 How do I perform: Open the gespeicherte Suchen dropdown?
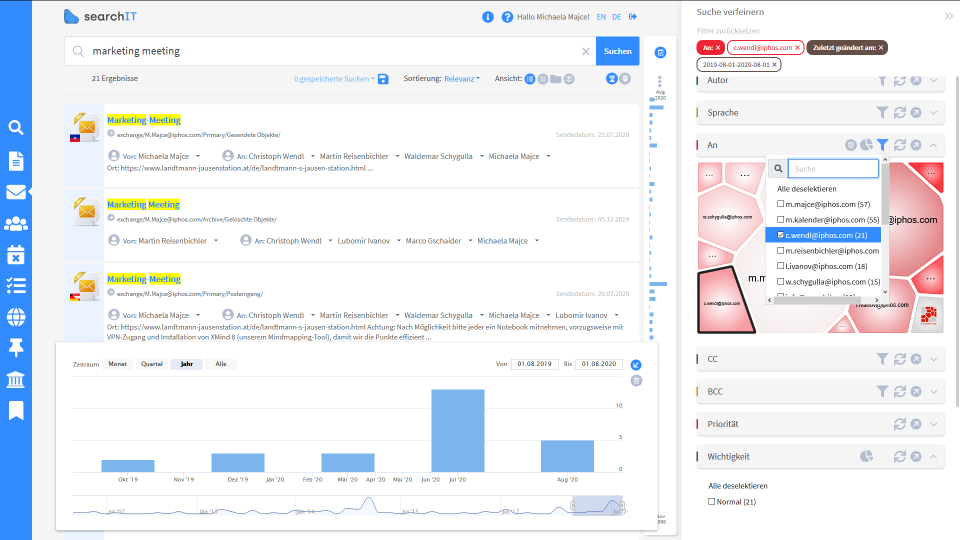[x=334, y=79]
